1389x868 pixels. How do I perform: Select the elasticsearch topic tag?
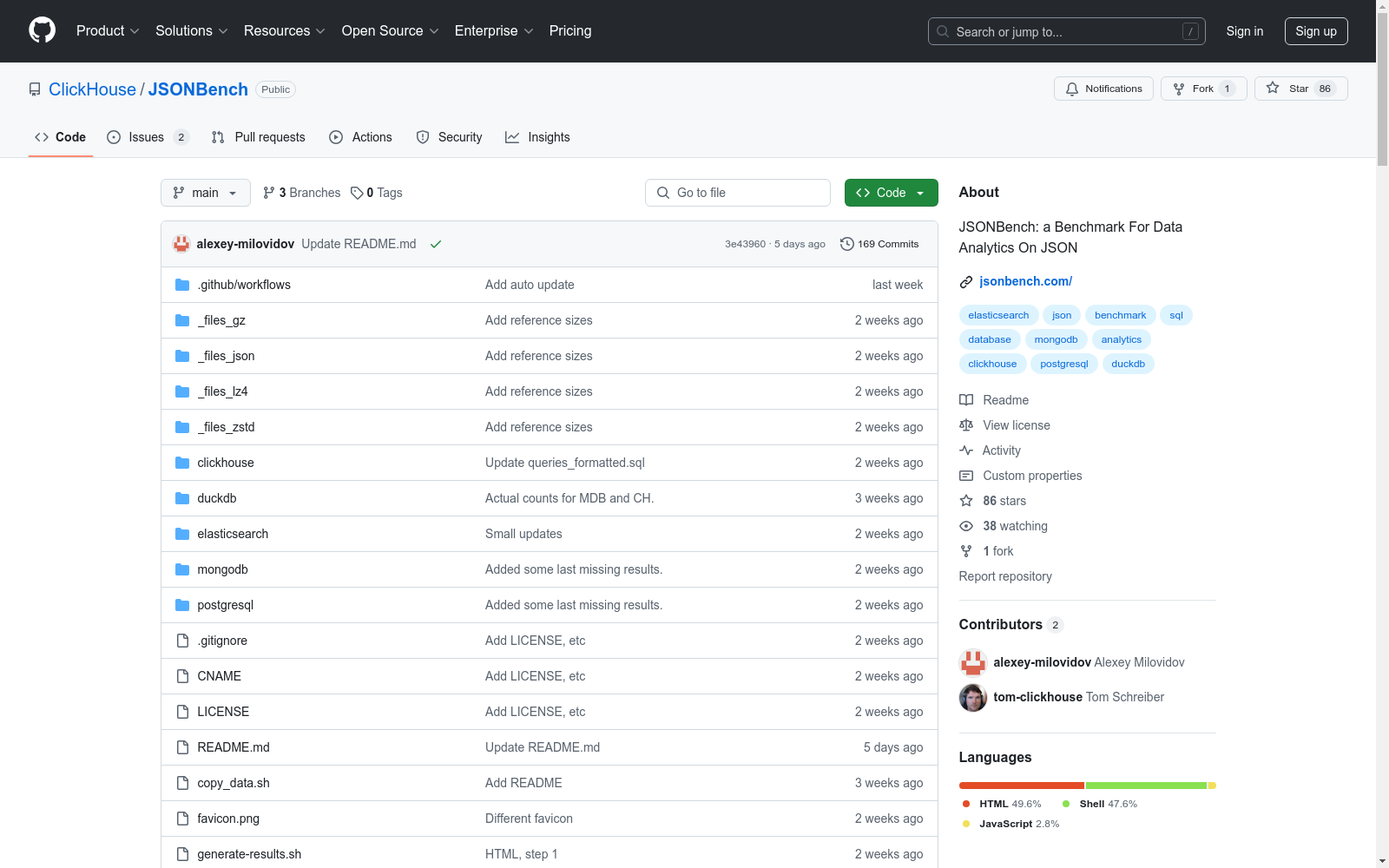998,315
